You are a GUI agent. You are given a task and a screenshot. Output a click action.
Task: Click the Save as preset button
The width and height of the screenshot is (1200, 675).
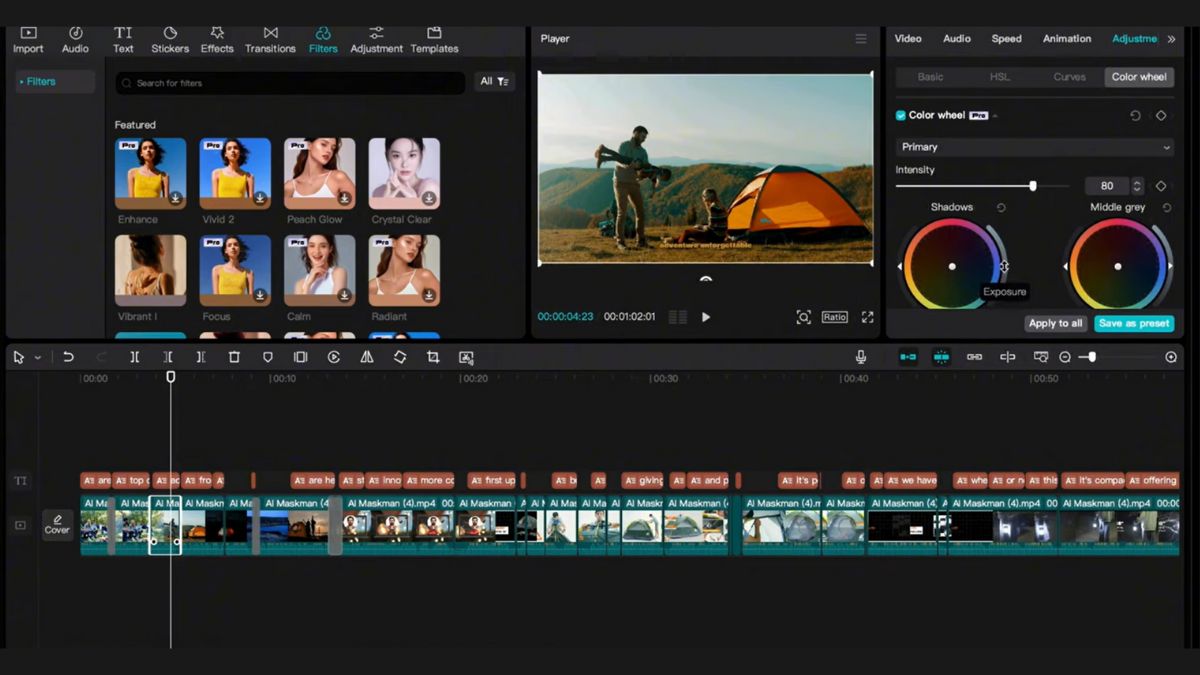click(x=1134, y=323)
